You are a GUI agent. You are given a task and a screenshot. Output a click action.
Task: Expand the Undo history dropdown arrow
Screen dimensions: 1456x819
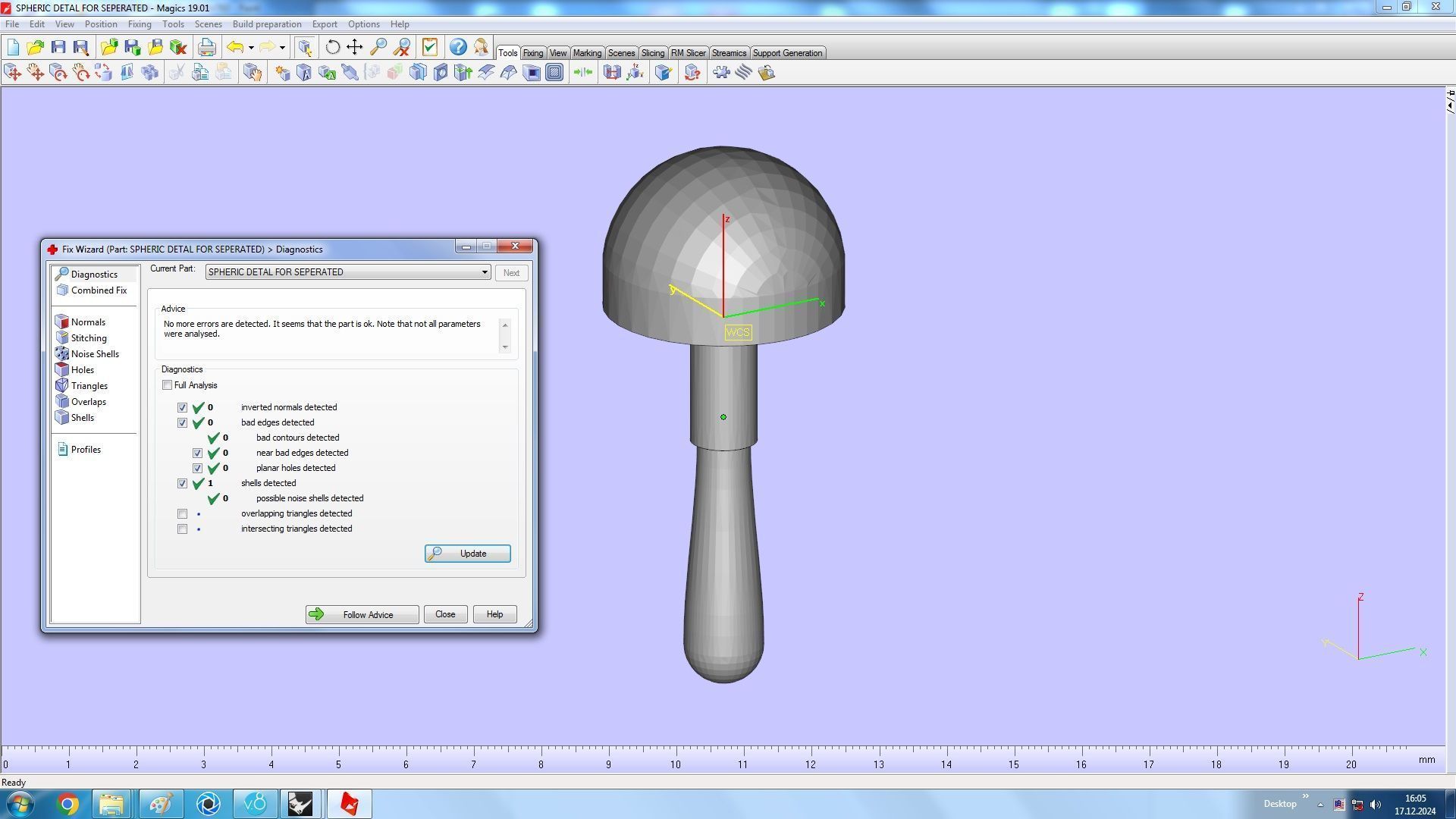(251, 48)
